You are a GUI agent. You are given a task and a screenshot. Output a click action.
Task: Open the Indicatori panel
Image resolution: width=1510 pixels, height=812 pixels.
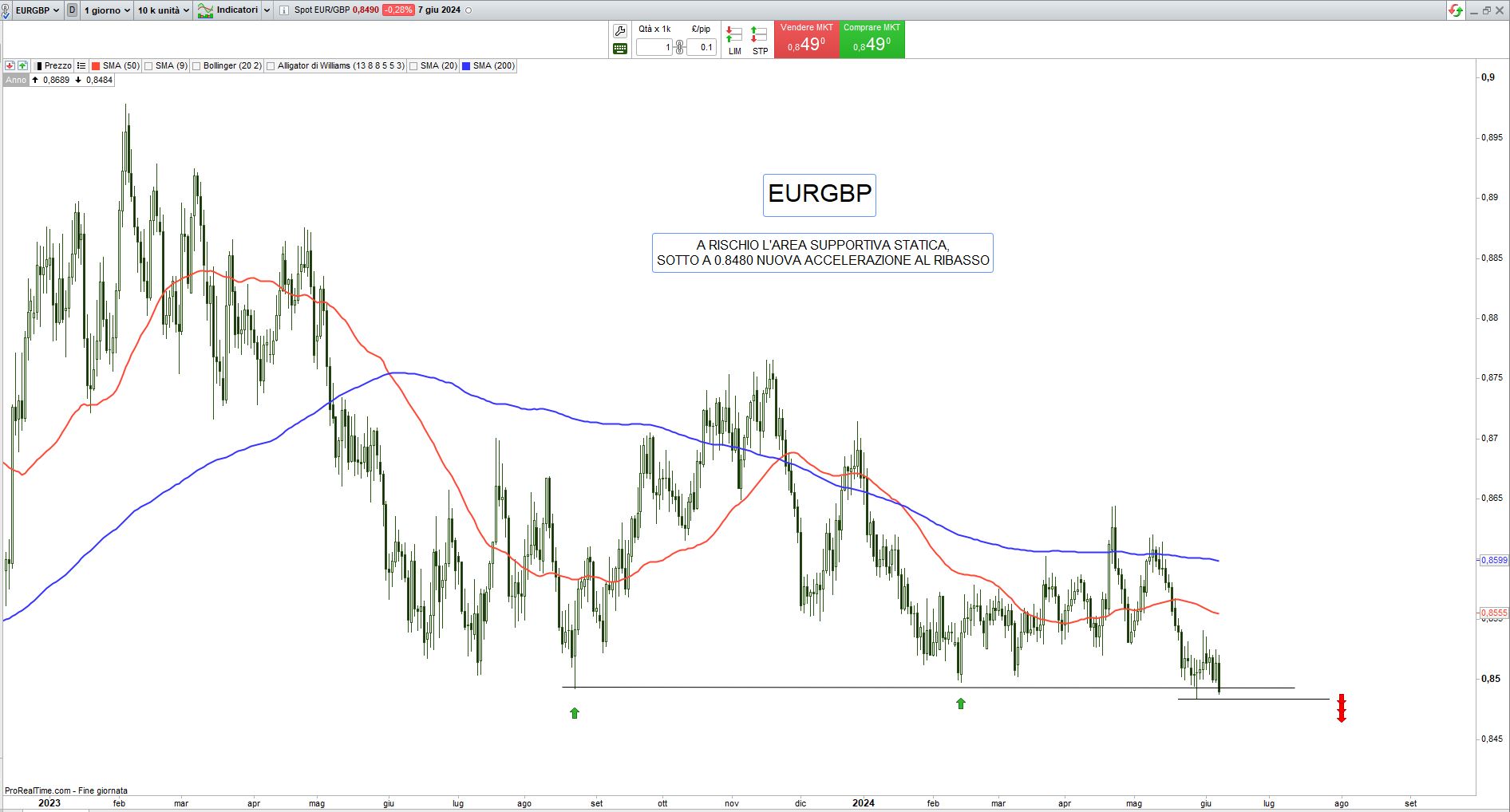click(x=228, y=10)
